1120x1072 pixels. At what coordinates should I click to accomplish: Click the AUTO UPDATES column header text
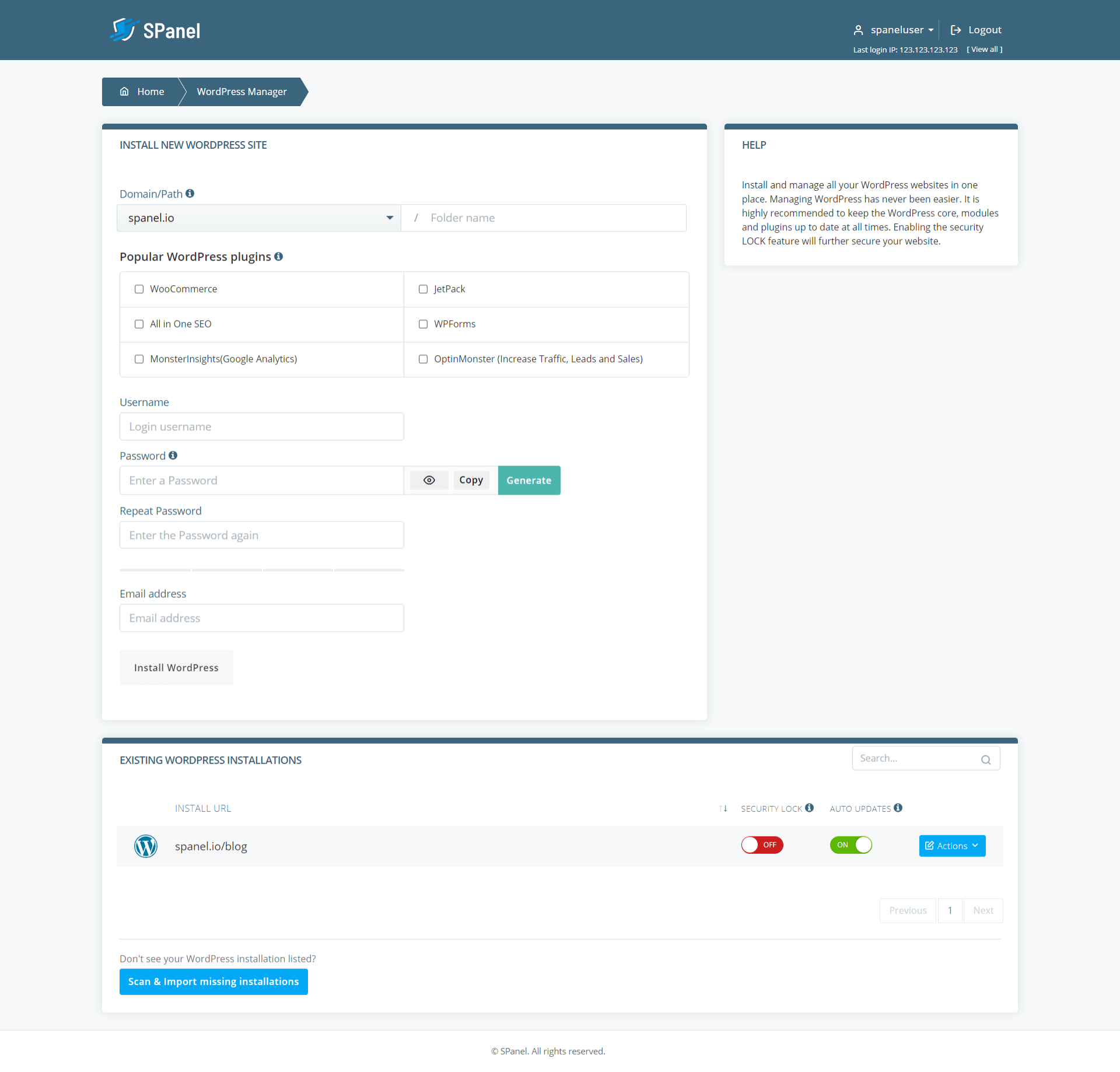coord(860,808)
